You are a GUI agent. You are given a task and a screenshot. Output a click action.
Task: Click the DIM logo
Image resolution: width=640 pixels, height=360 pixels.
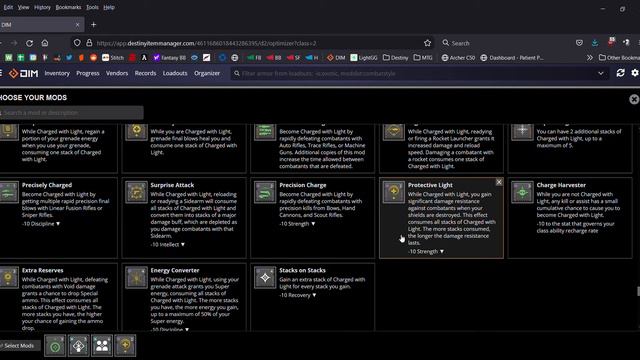tap(24, 73)
